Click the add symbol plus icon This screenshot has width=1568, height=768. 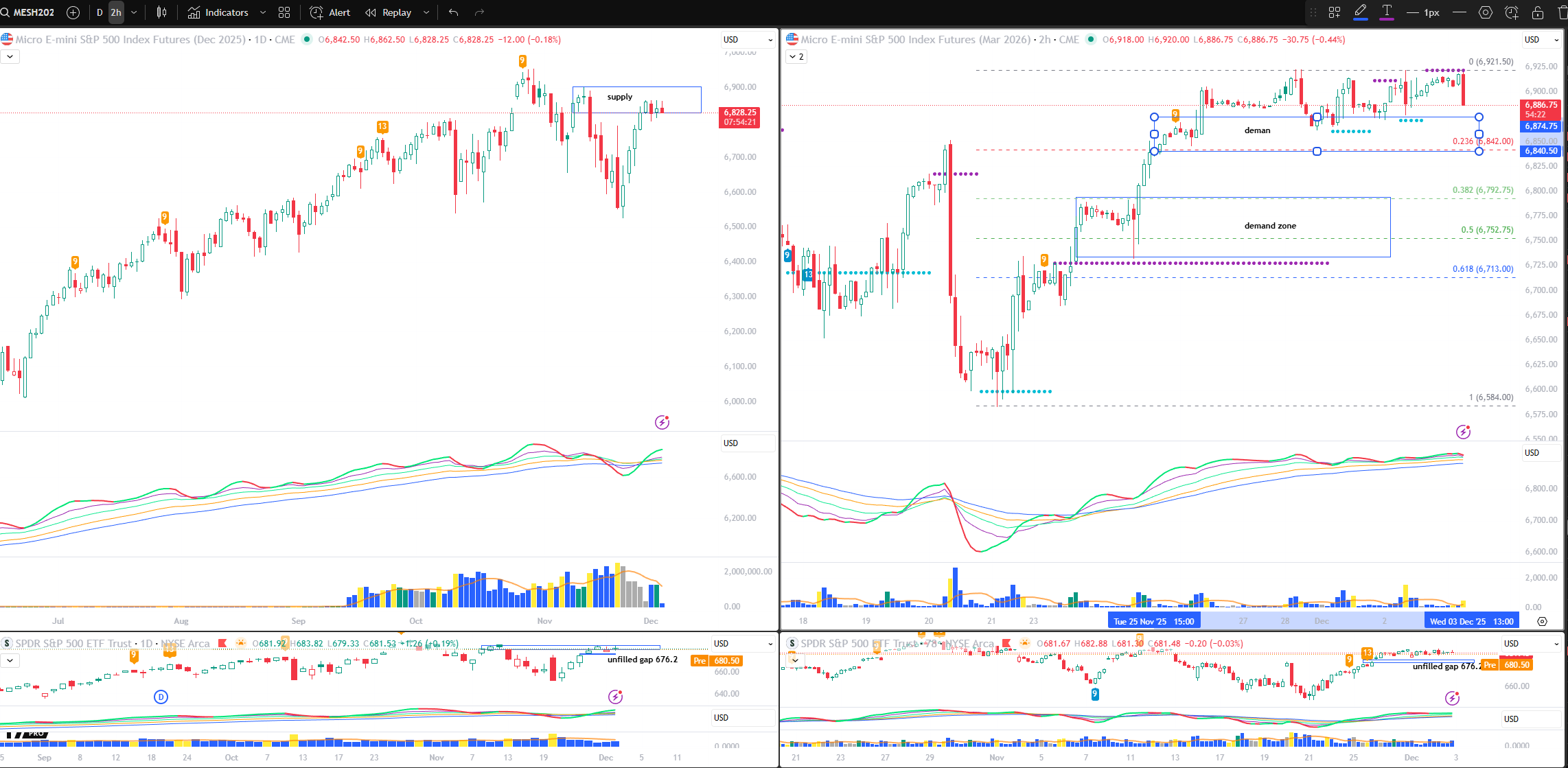pyautogui.click(x=73, y=12)
